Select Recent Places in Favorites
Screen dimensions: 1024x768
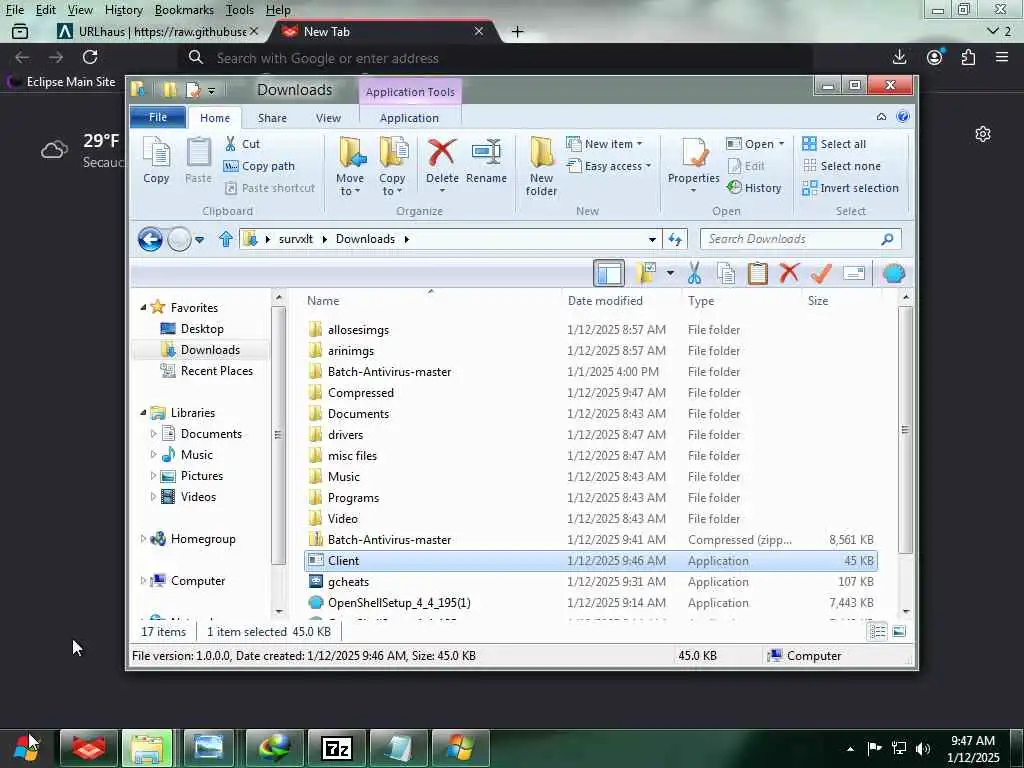(216, 370)
